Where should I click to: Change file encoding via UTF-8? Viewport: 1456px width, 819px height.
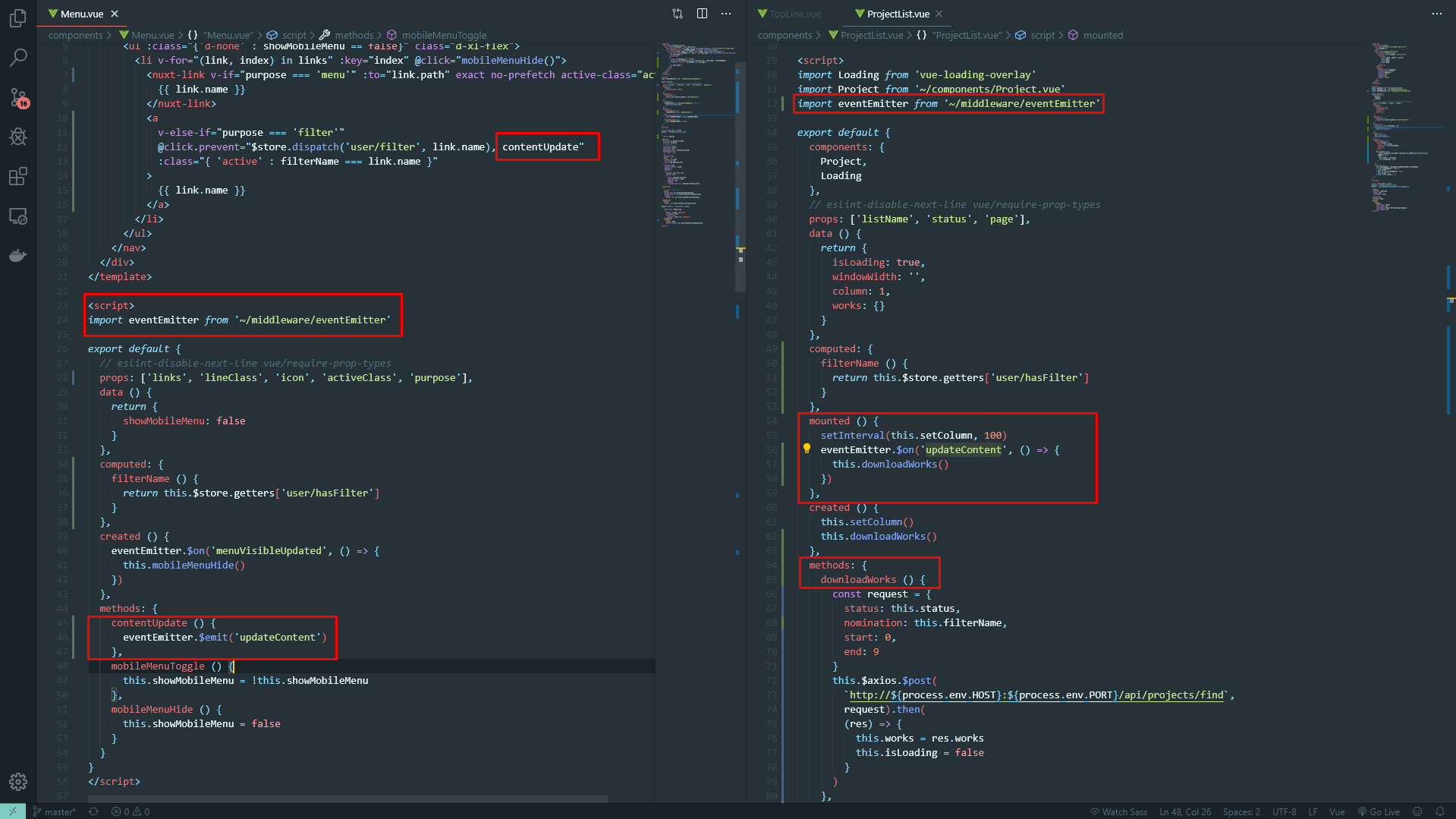pos(1284,811)
